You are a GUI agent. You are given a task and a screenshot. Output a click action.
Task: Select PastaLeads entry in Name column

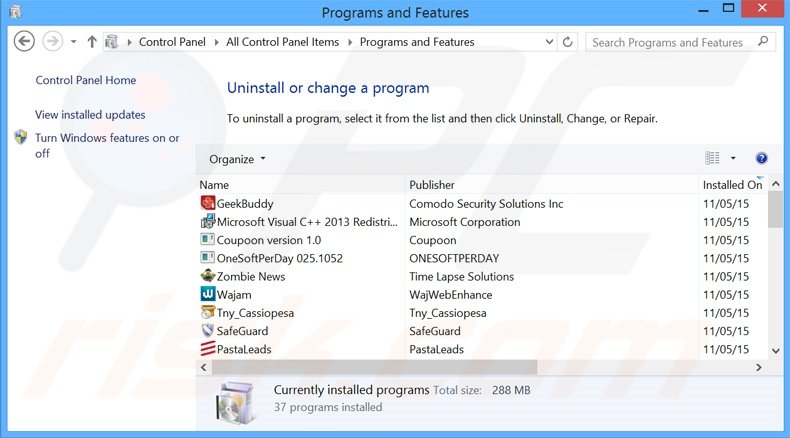tap(244, 349)
